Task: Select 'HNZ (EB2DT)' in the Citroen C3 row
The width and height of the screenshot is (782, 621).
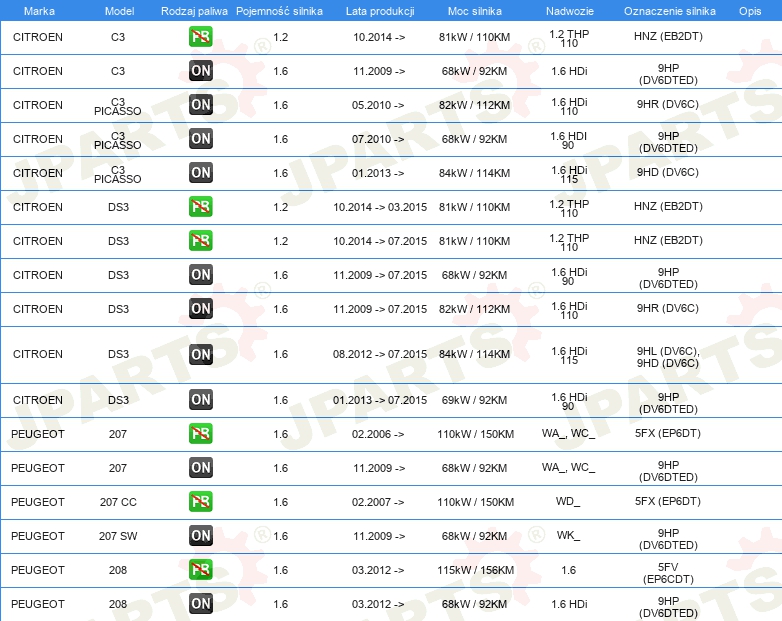Action: pos(668,36)
